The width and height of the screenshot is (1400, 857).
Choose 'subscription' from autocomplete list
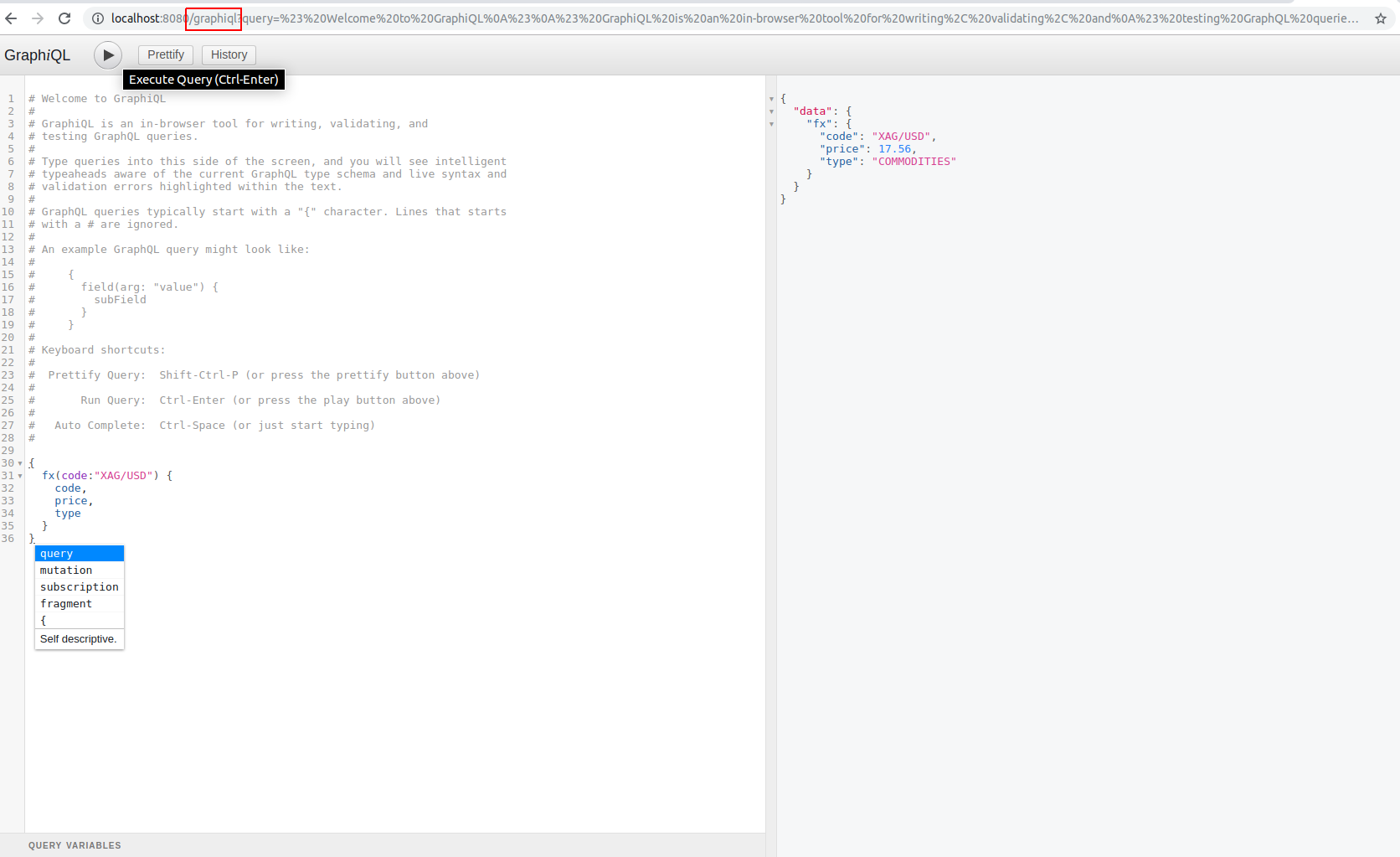[x=80, y=587]
